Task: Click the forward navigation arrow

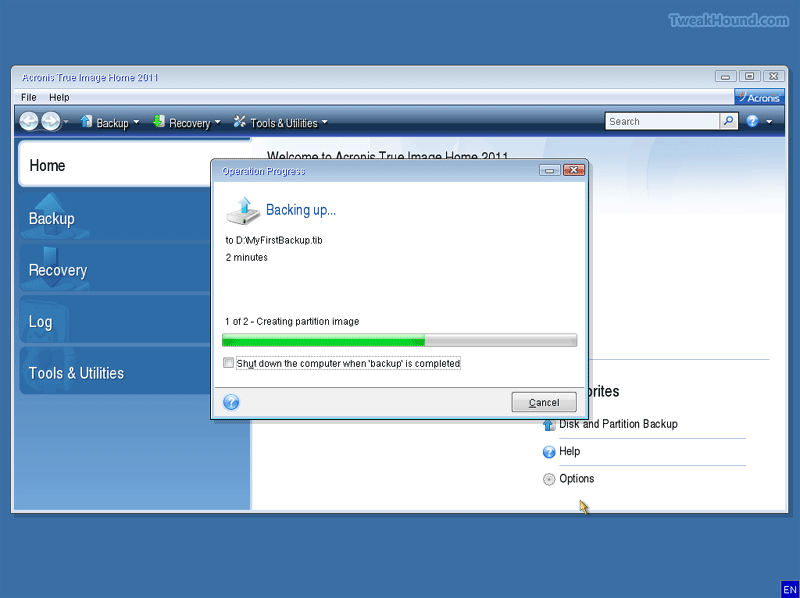Action: click(51, 121)
